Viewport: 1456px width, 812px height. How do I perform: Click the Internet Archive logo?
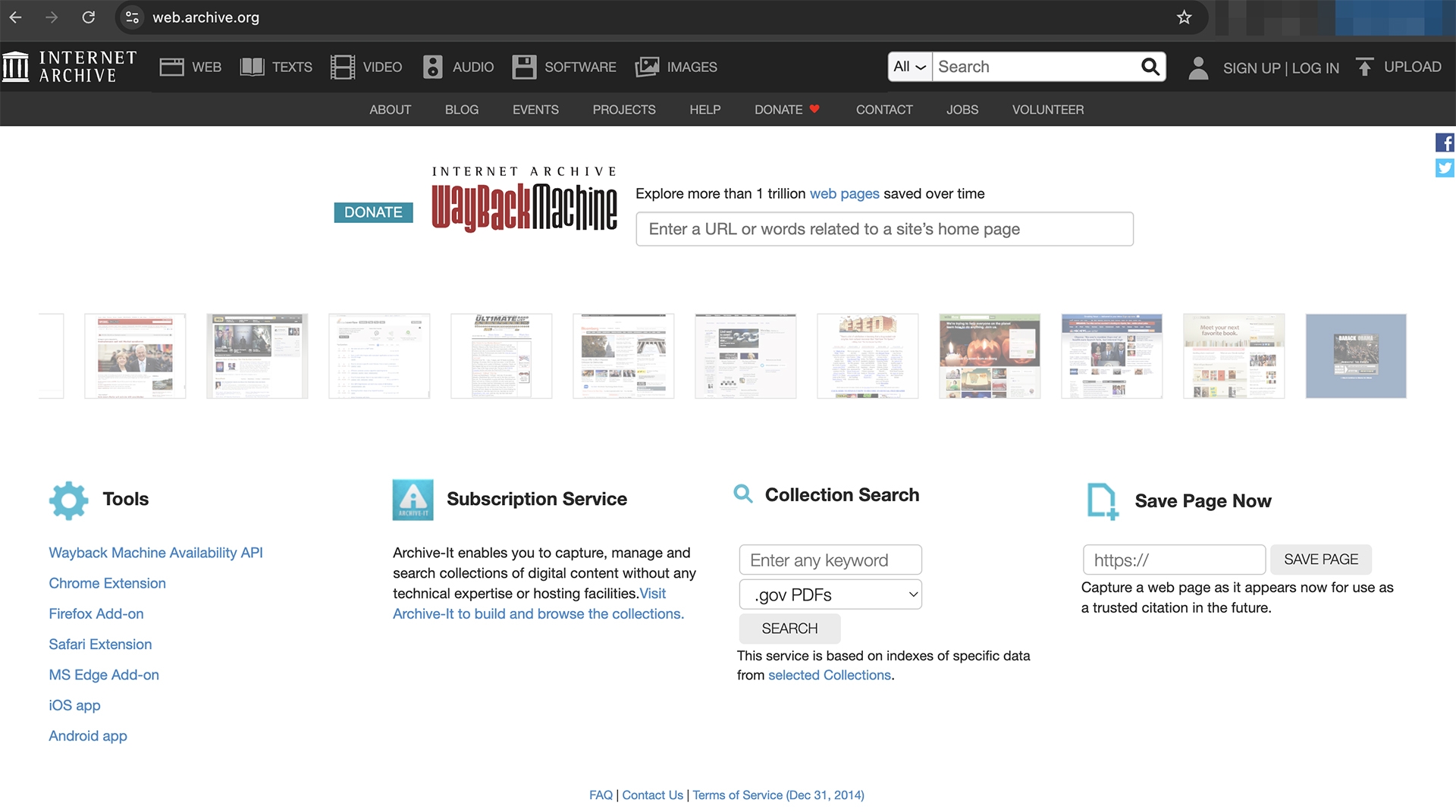click(x=70, y=67)
